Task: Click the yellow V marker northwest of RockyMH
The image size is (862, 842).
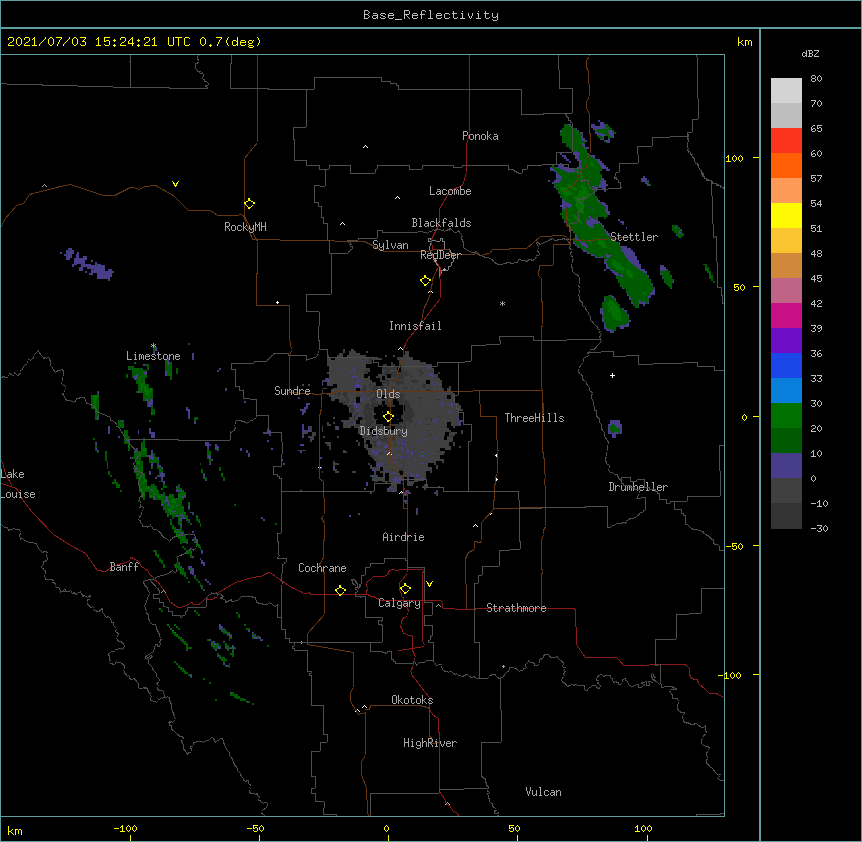Action: point(175,184)
